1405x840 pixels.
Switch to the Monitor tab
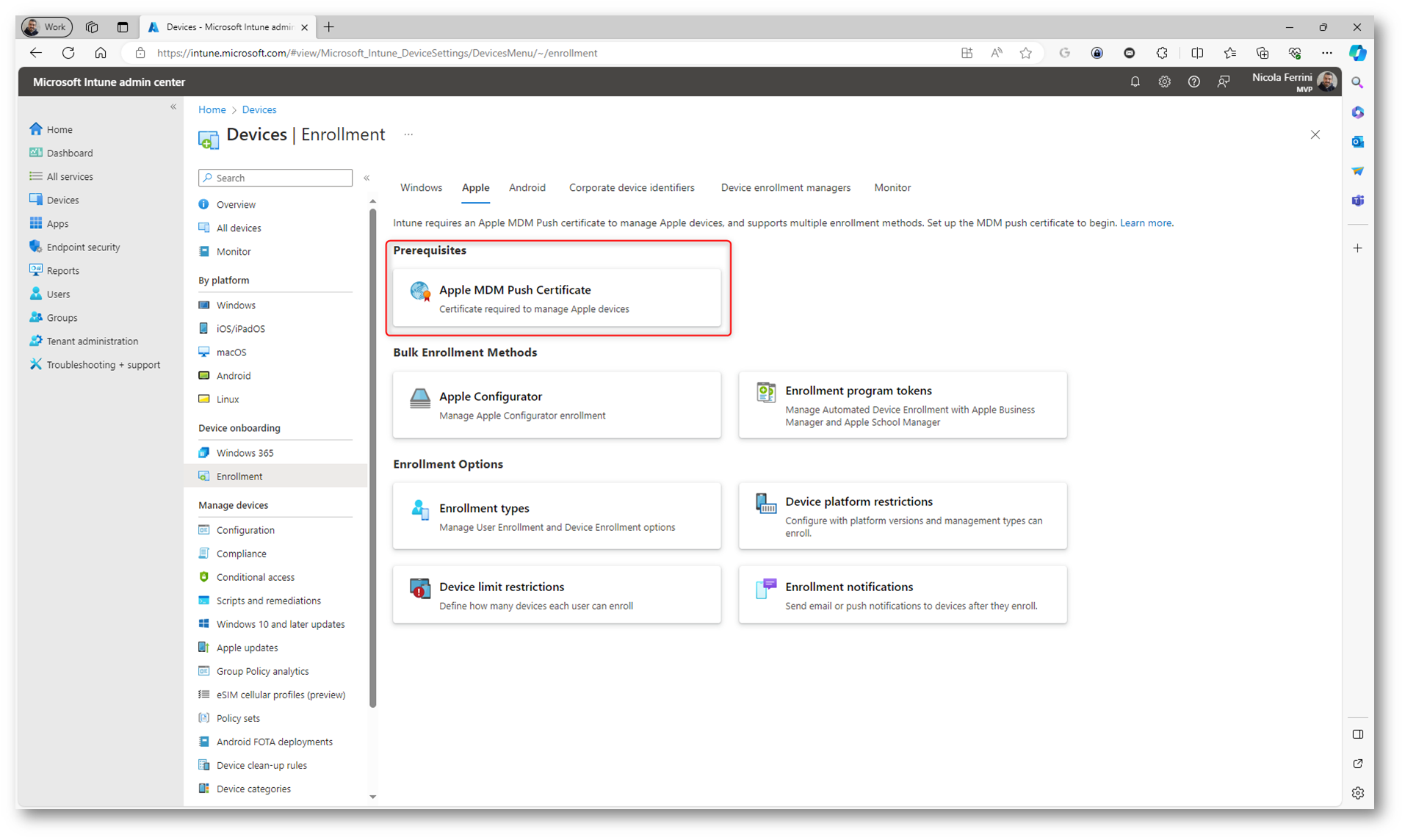(x=892, y=187)
